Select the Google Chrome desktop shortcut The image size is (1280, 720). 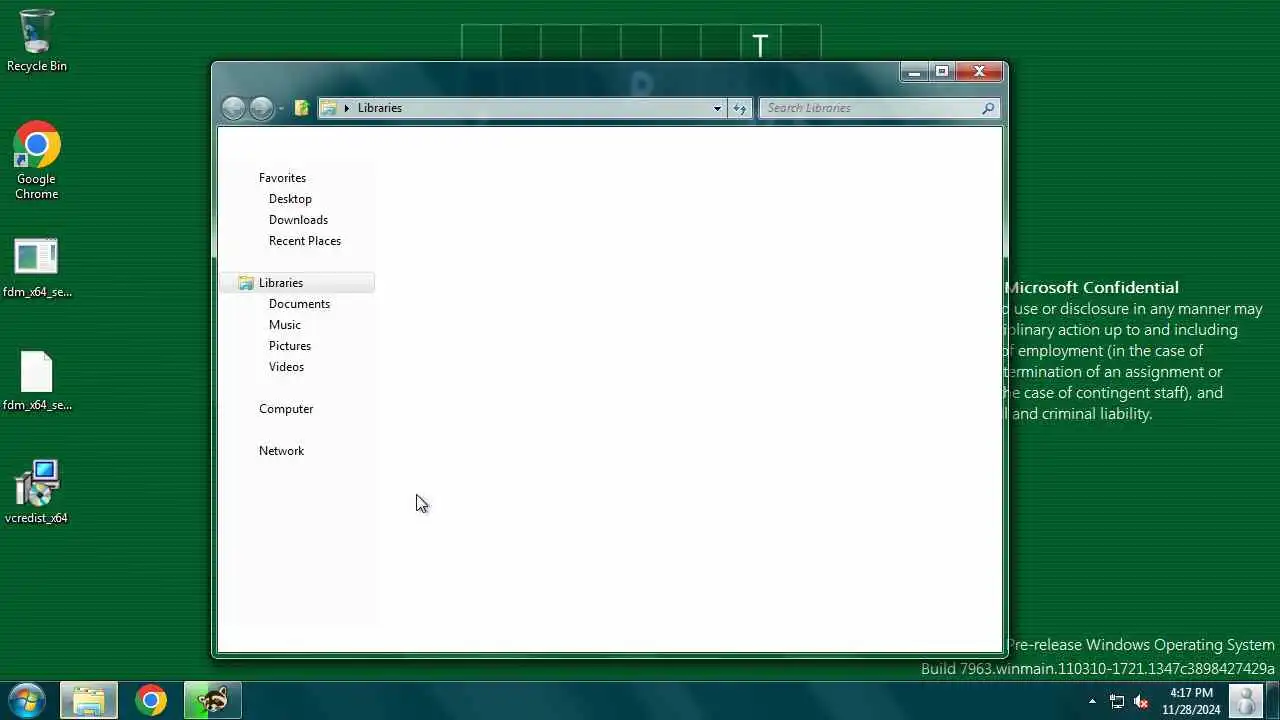37,161
